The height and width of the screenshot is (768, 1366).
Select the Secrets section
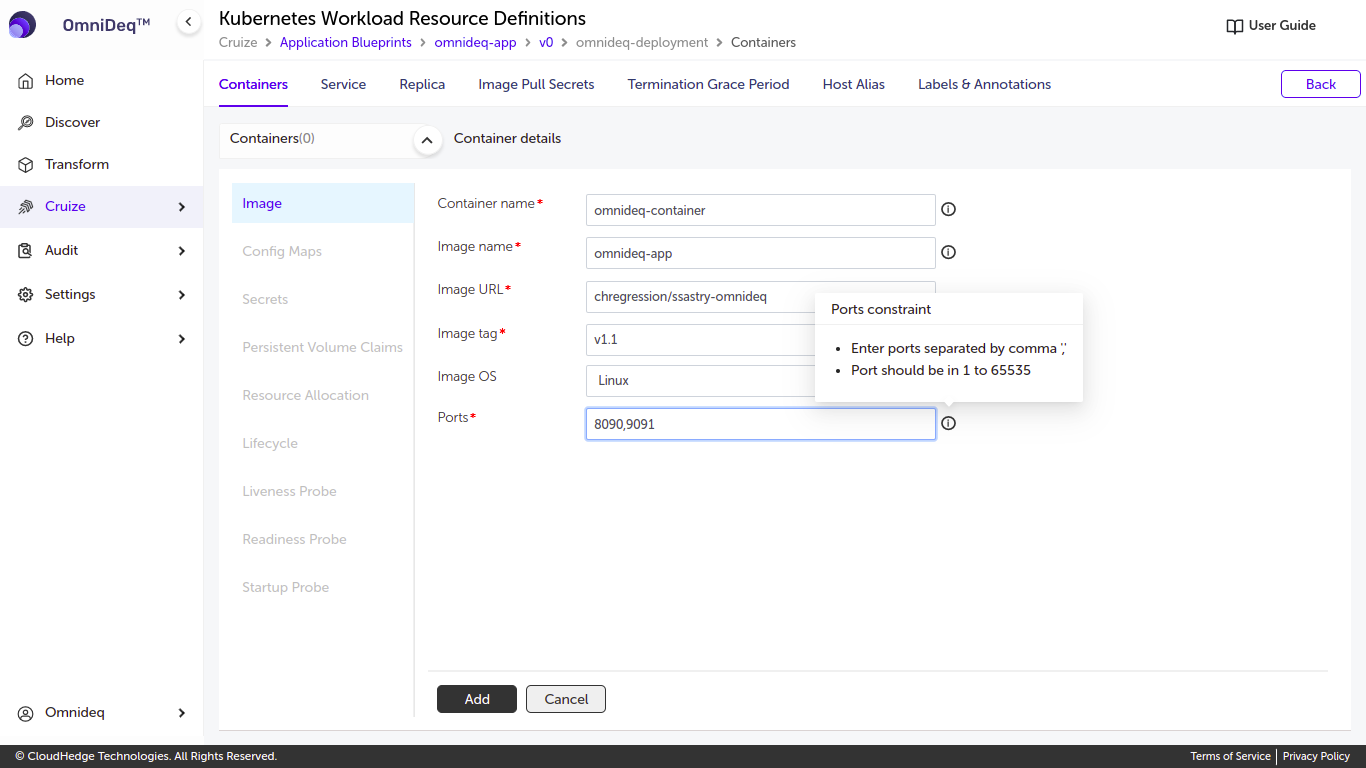[x=323, y=299]
